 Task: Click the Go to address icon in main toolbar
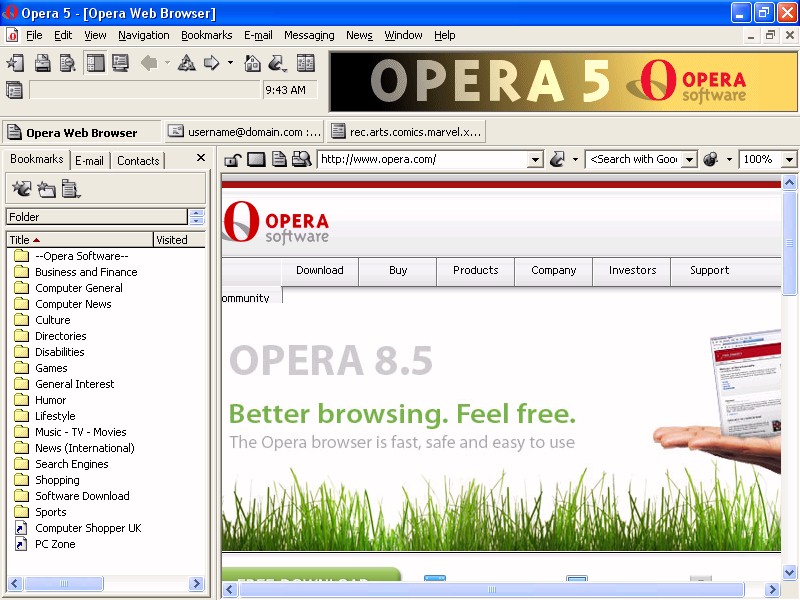[x=277, y=63]
